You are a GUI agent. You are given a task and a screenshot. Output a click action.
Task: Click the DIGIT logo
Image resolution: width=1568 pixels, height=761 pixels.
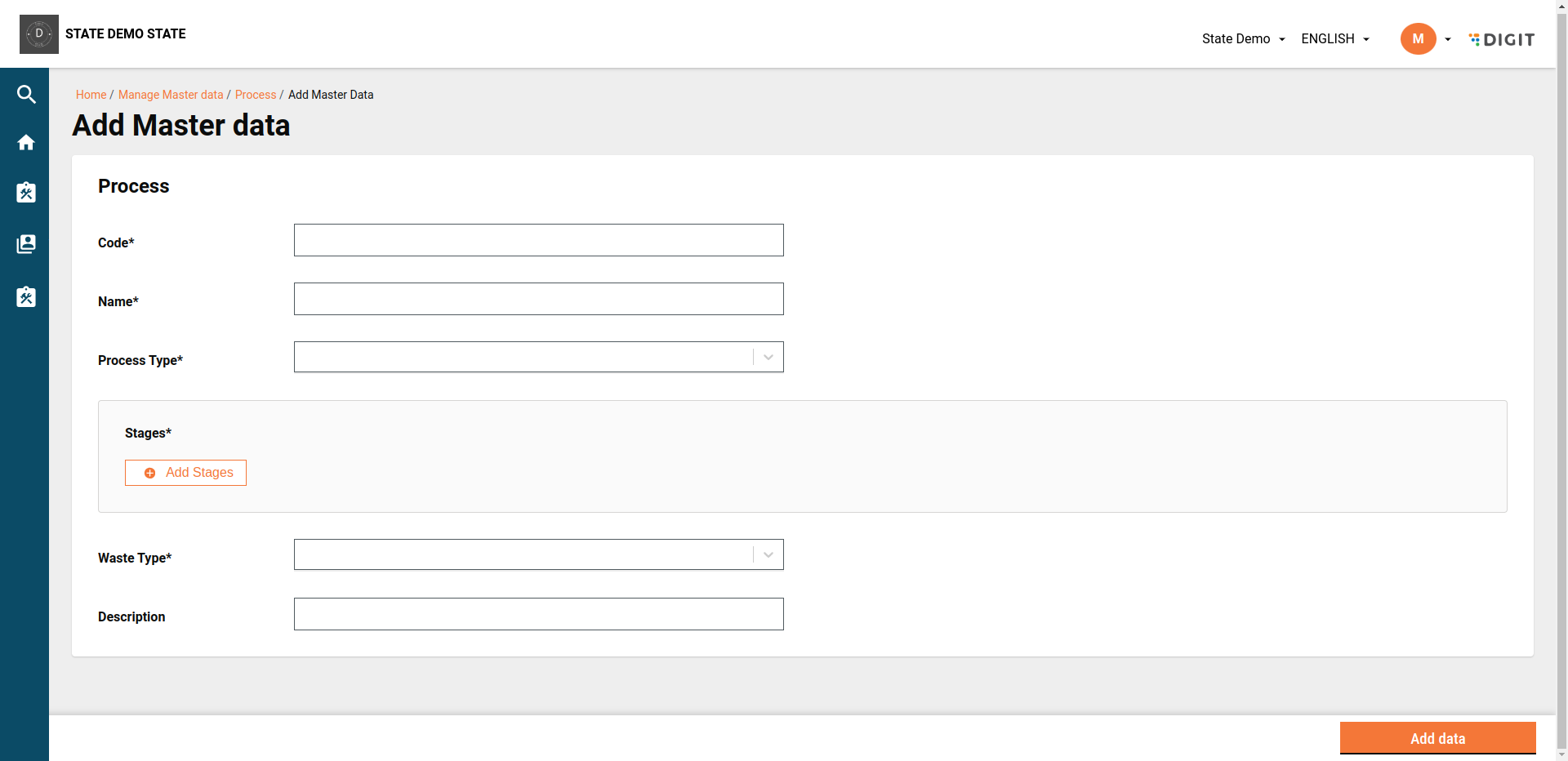pos(1501,39)
